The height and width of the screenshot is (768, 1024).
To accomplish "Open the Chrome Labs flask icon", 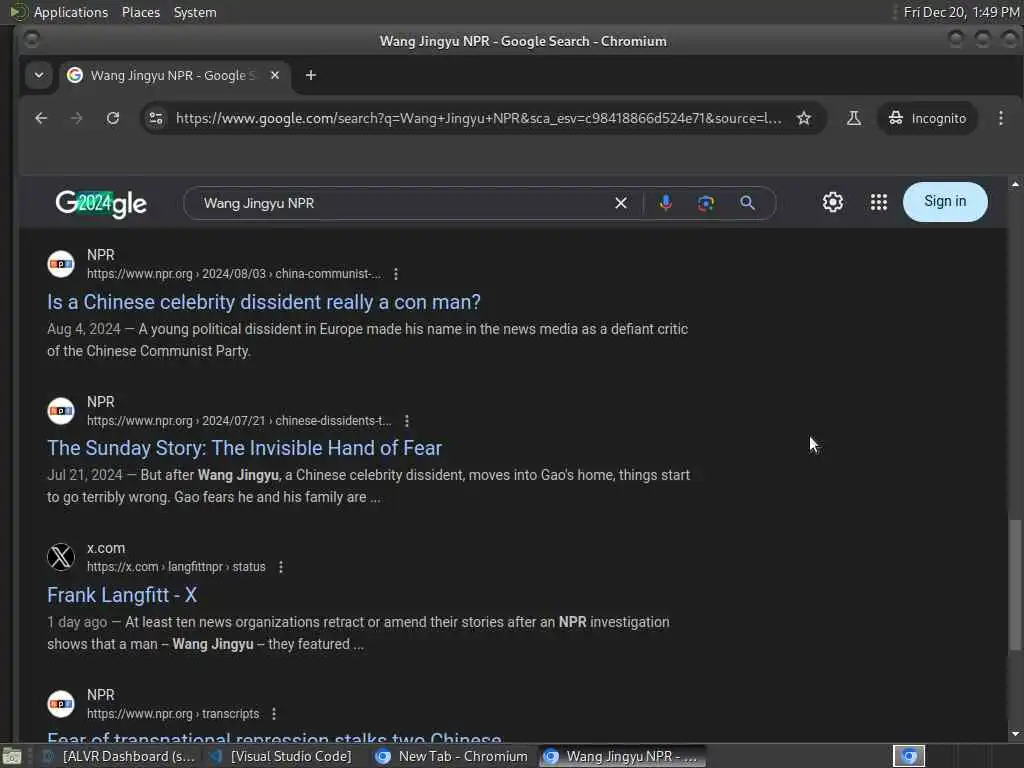I will click(x=854, y=118).
